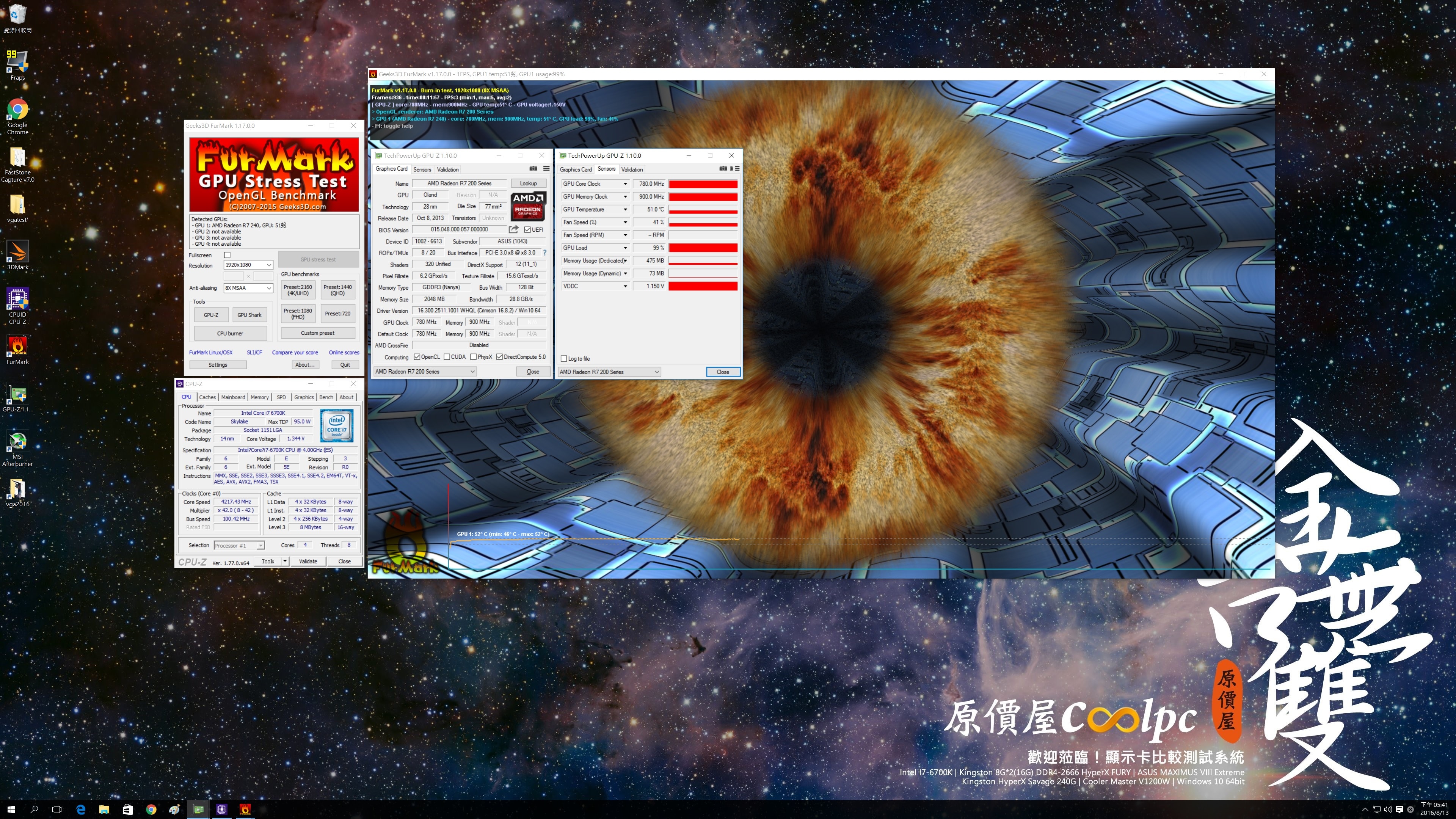1456x819 pixels.
Task: Open the GPU-Z desktop shortcut
Action: tap(17, 398)
